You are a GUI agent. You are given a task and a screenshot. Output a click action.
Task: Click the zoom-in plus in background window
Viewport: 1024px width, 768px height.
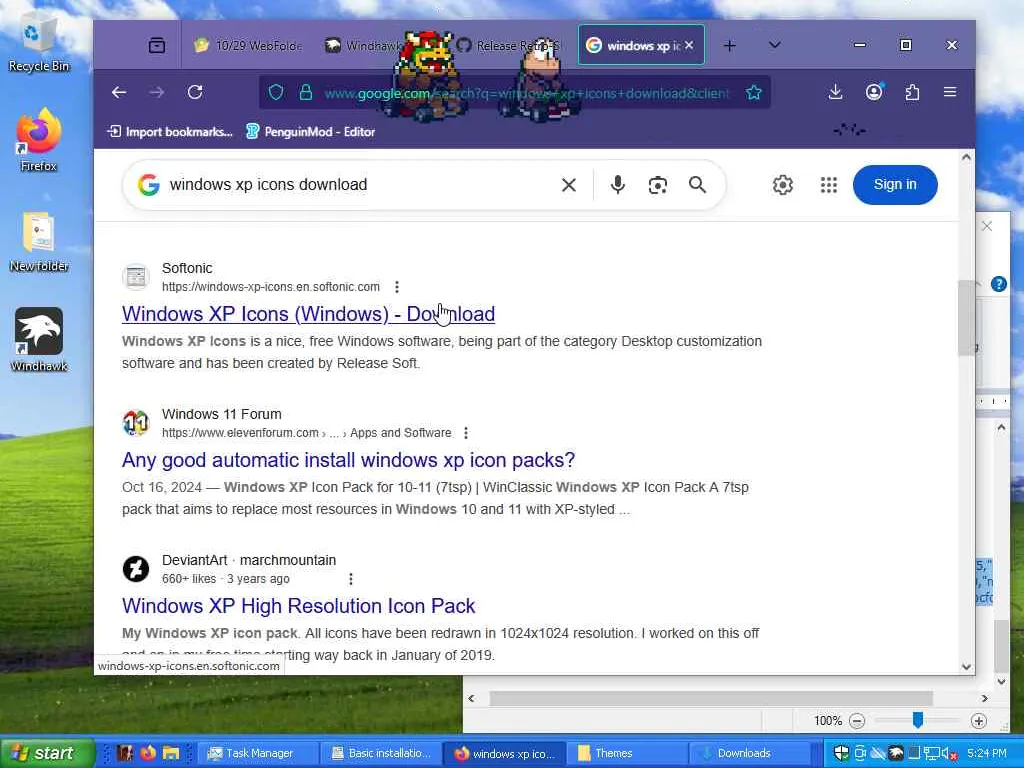coord(978,721)
